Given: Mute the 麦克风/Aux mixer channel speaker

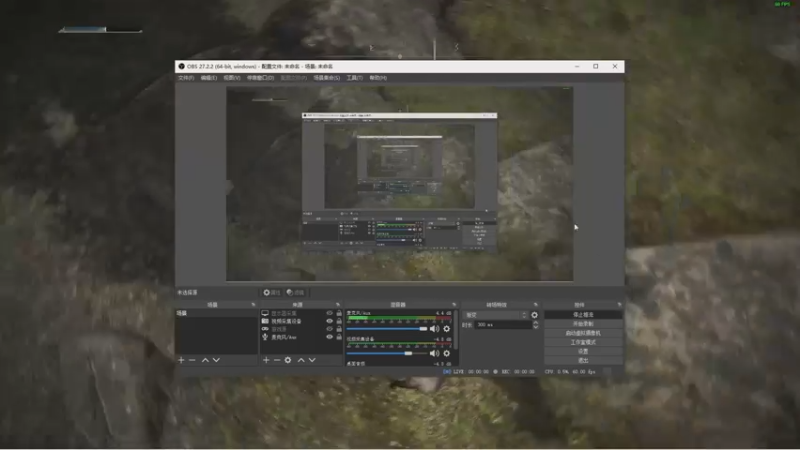Looking at the screenshot, I should pos(434,329).
